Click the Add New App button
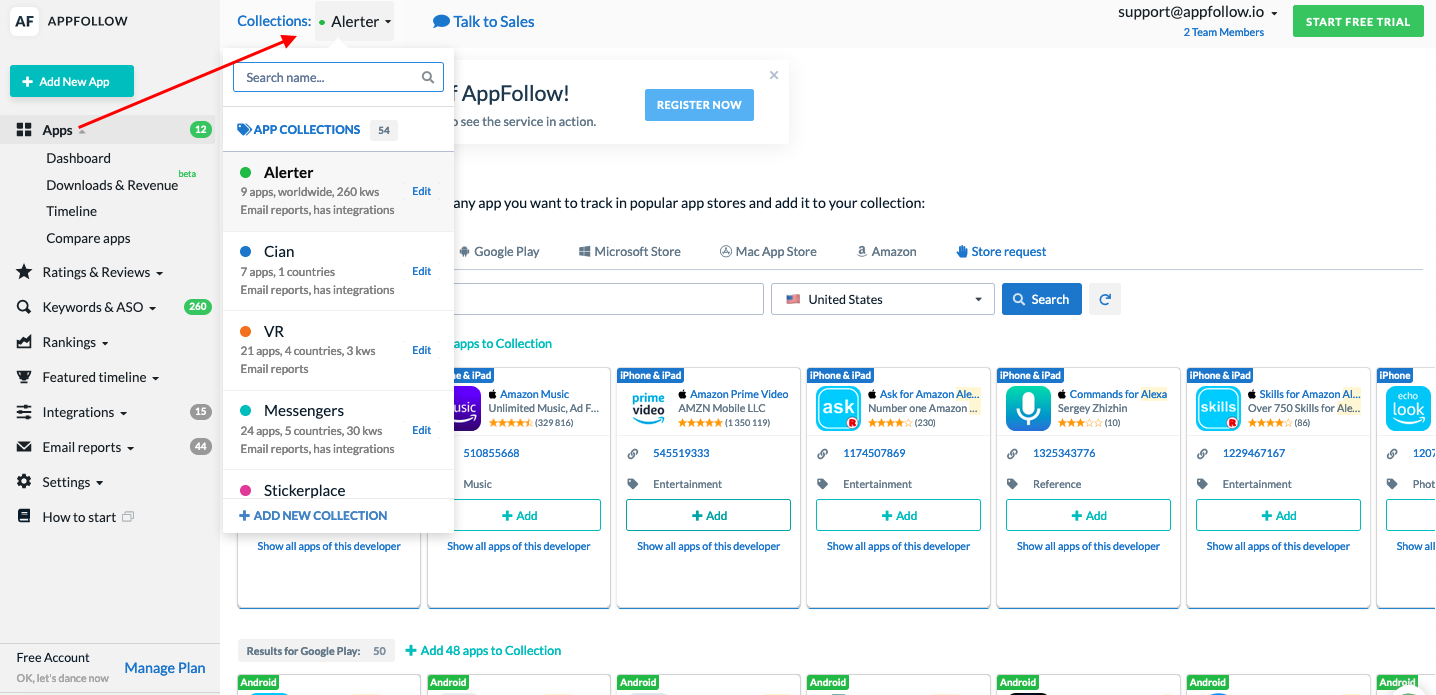The height and width of the screenshot is (695, 1436). (72, 82)
